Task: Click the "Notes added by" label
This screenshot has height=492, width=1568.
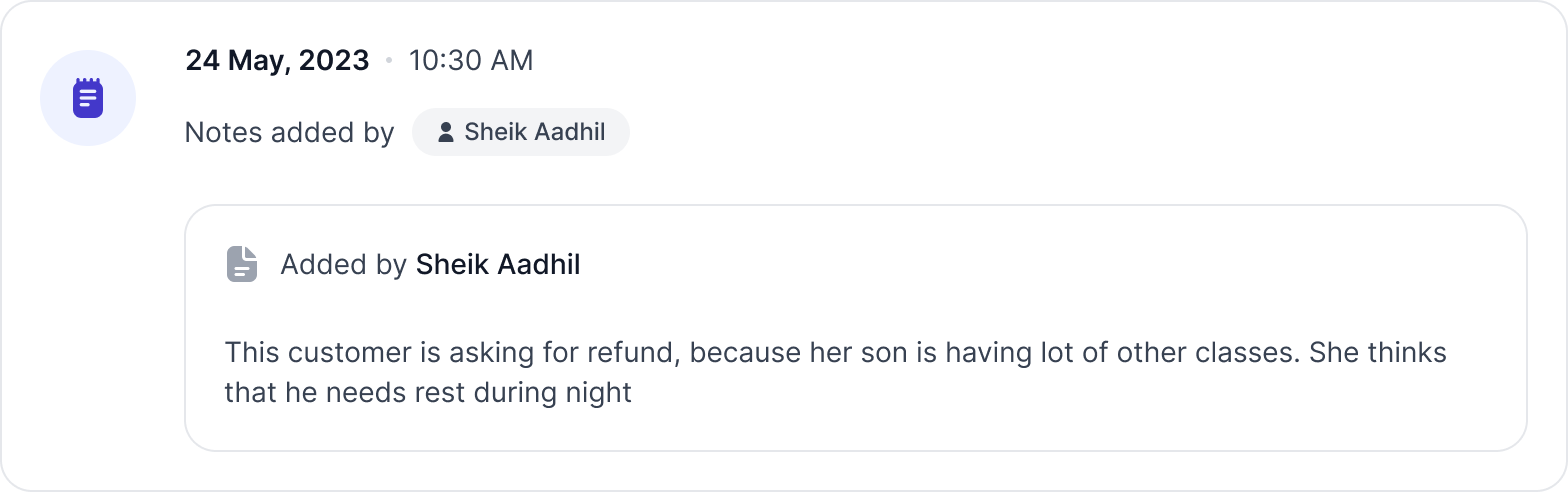Action: [x=289, y=132]
